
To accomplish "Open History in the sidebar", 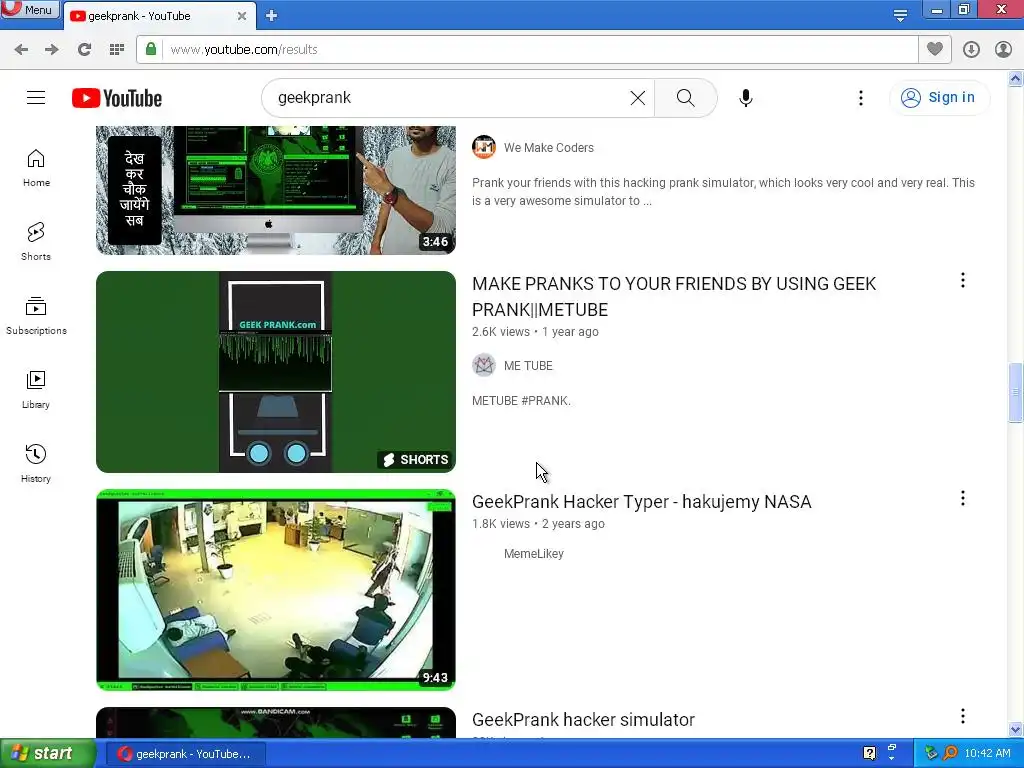I will (x=36, y=464).
